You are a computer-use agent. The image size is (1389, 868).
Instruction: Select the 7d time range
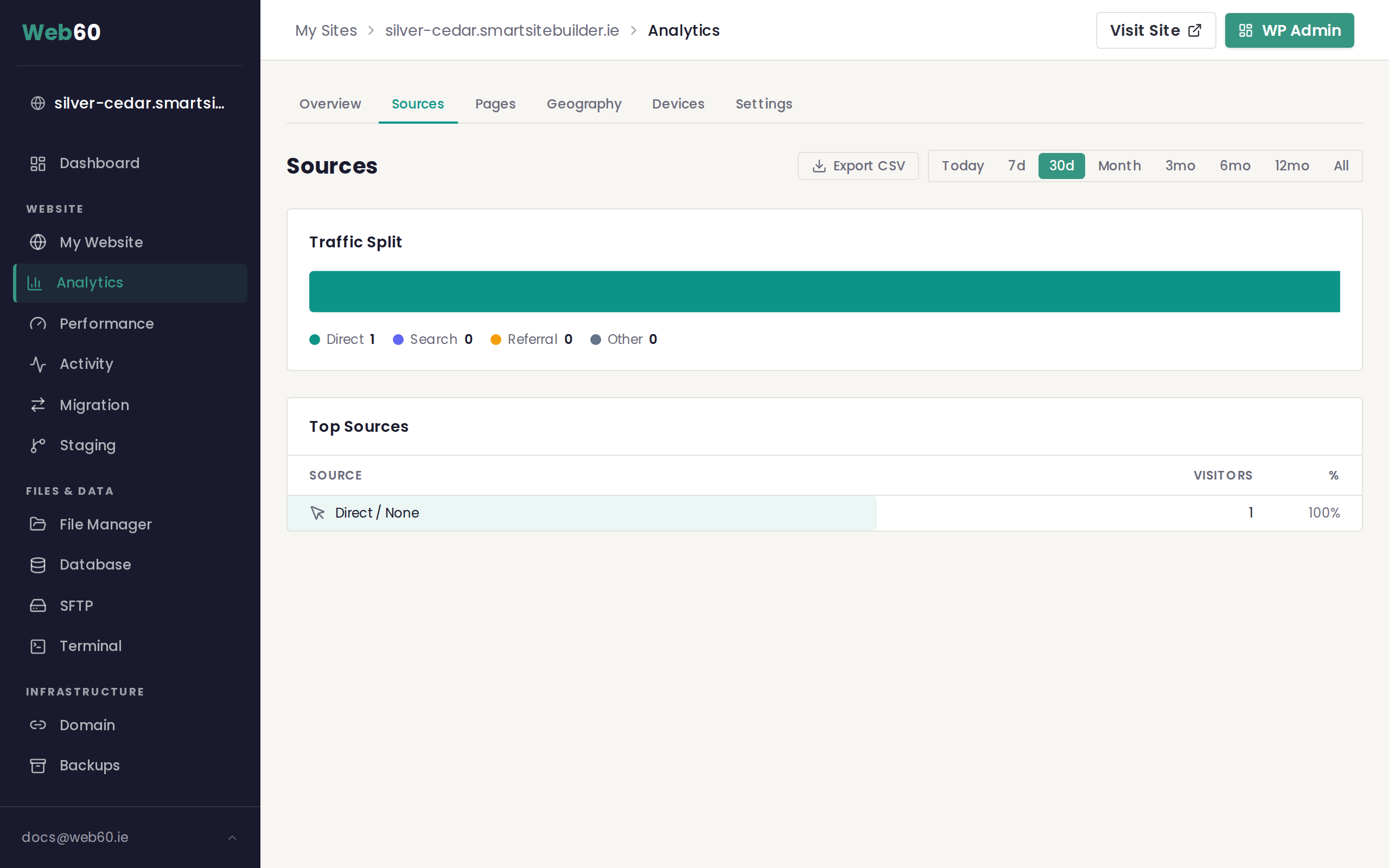pyautogui.click(x=1016, y=165)
